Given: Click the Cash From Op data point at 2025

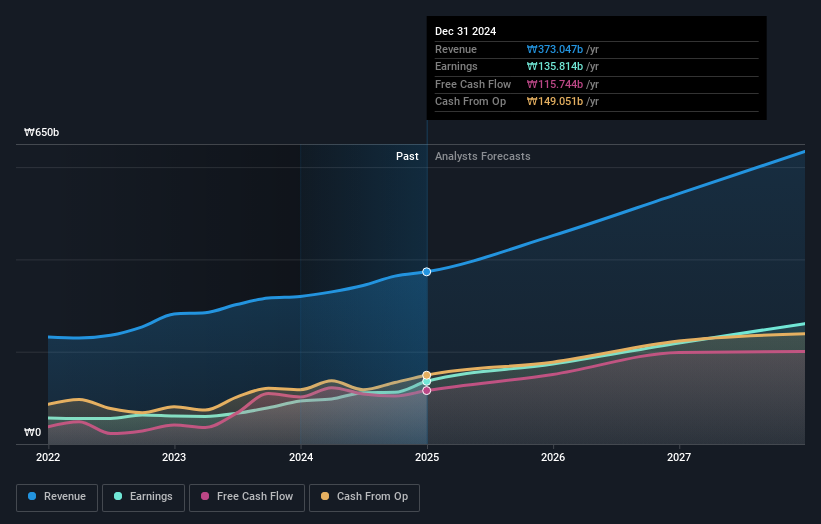Looking at the screenshot, I should [427, 375].
